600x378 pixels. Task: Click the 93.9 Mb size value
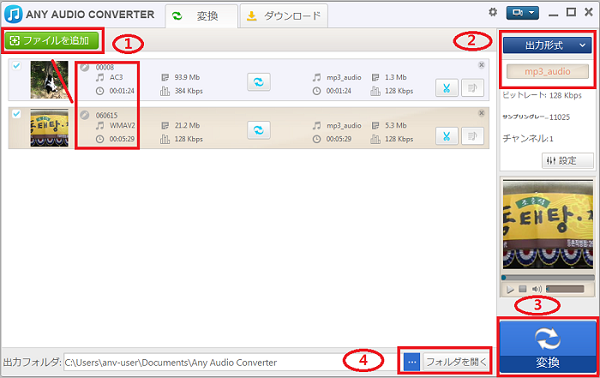187,78
